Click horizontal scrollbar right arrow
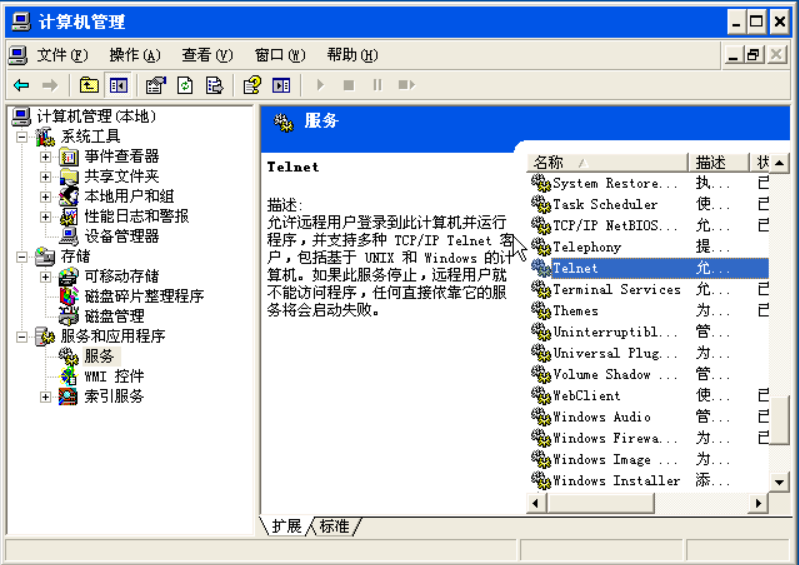799x565 pixels. pos(758,503)
